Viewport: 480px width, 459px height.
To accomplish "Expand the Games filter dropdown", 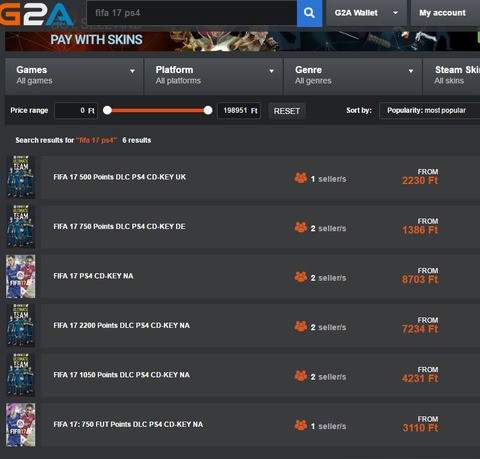I will coord(74,76).
